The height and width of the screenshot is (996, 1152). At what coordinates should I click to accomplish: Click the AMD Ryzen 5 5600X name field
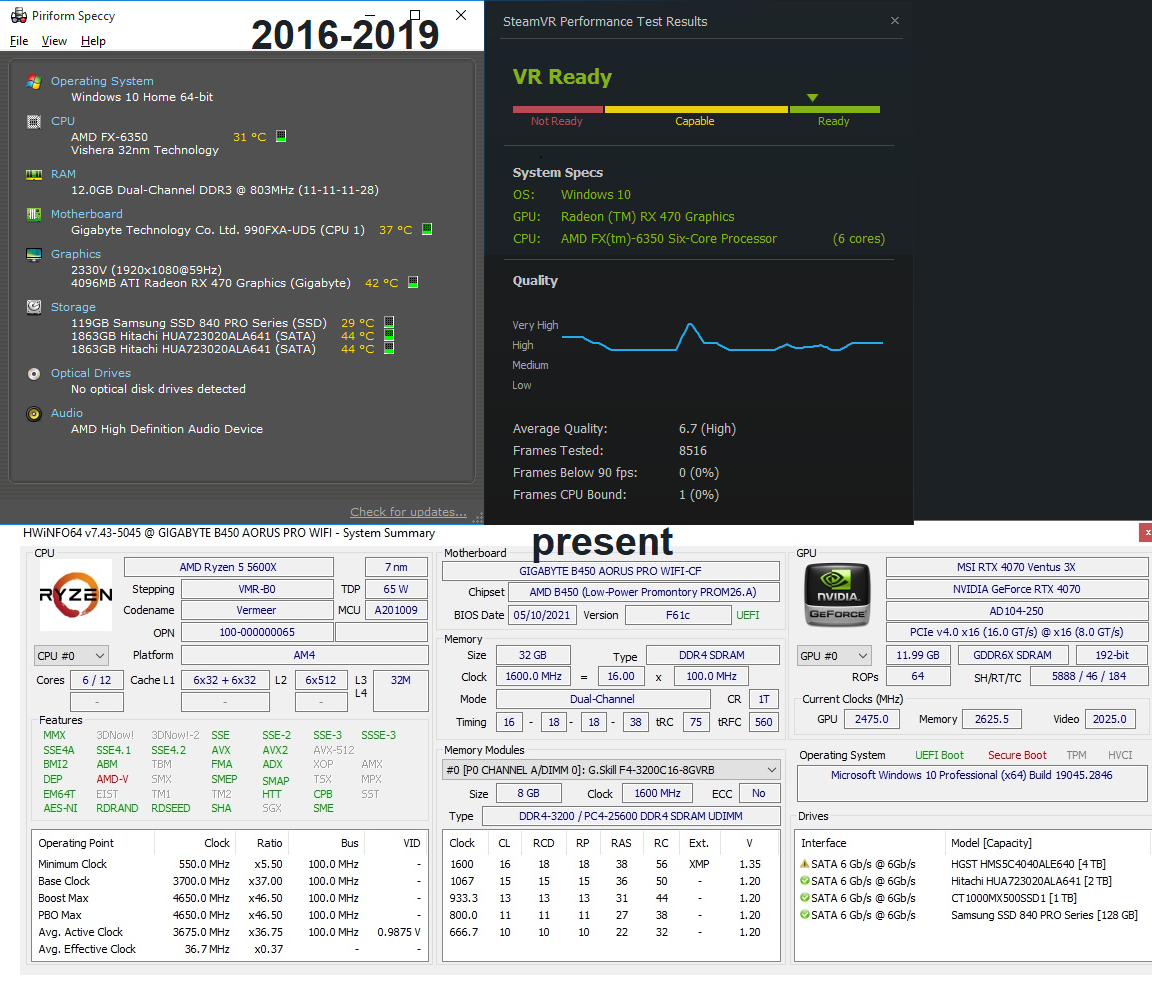[x=228, y=567]
